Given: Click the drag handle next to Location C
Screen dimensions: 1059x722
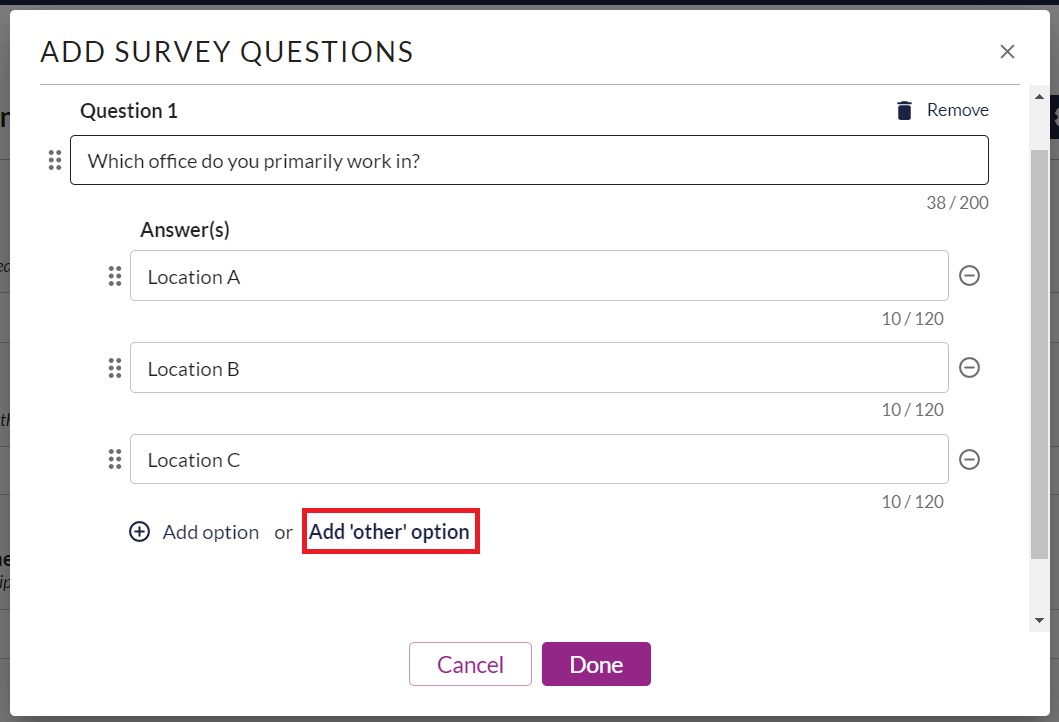Looking at the screenshot, I should 115,459.
